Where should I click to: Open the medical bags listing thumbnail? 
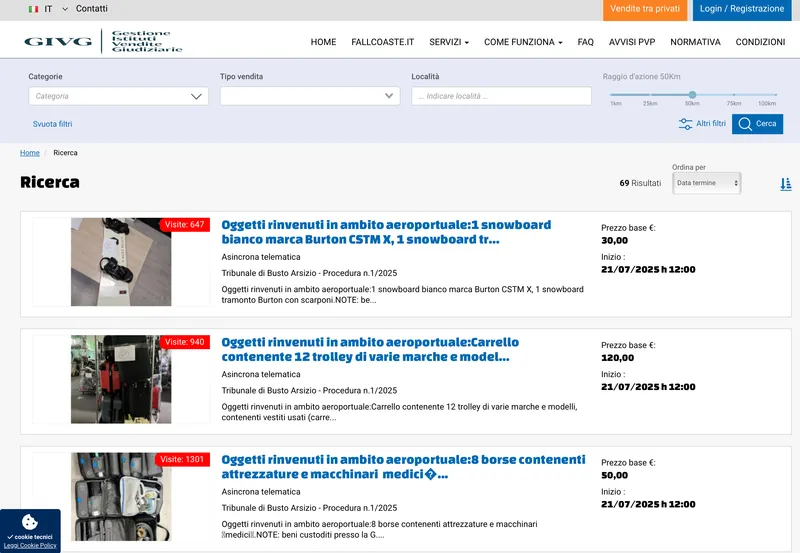point(121,496)
